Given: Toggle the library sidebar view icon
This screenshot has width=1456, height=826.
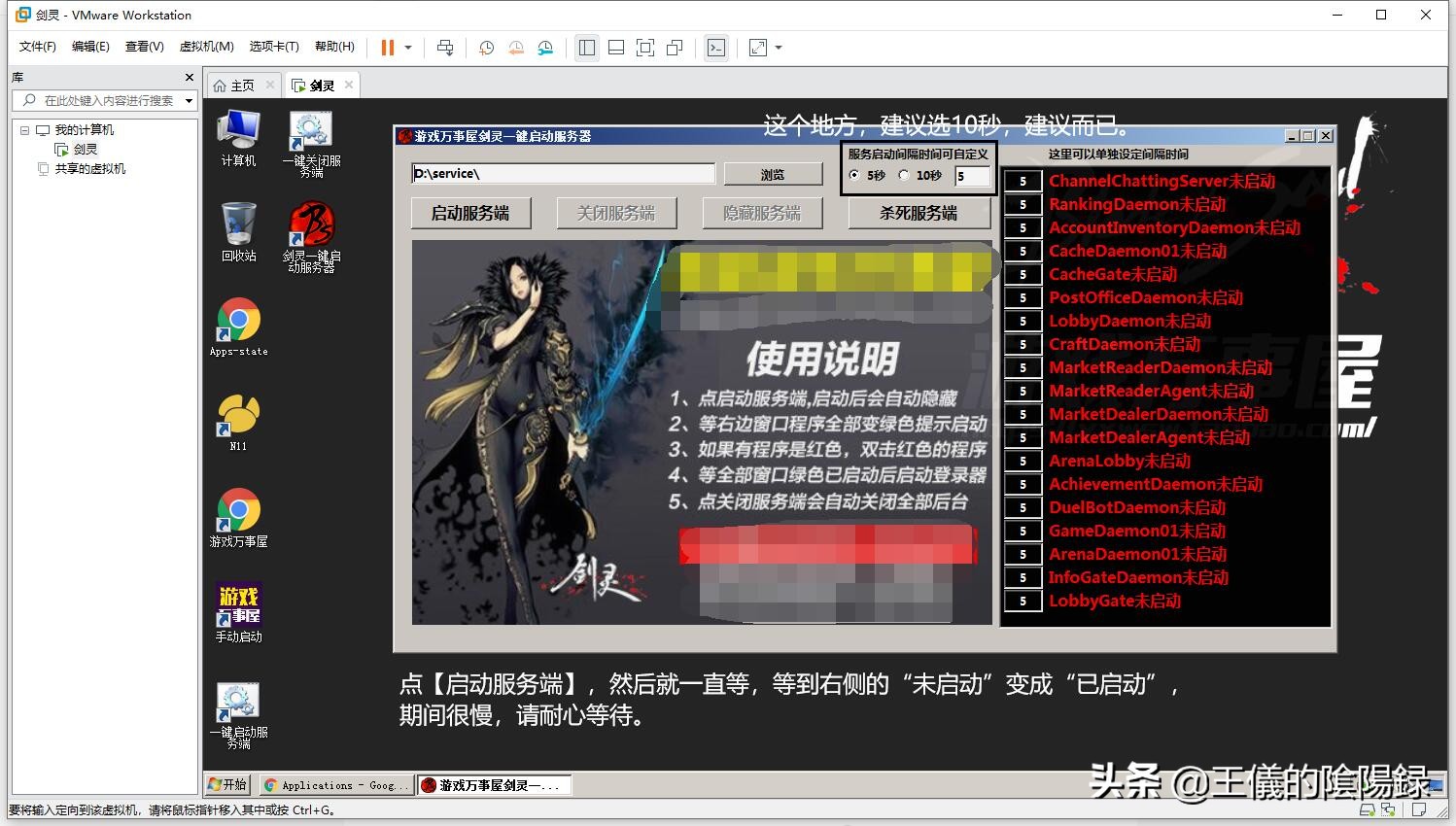Looking at the screenshot, I should point(587,48).
